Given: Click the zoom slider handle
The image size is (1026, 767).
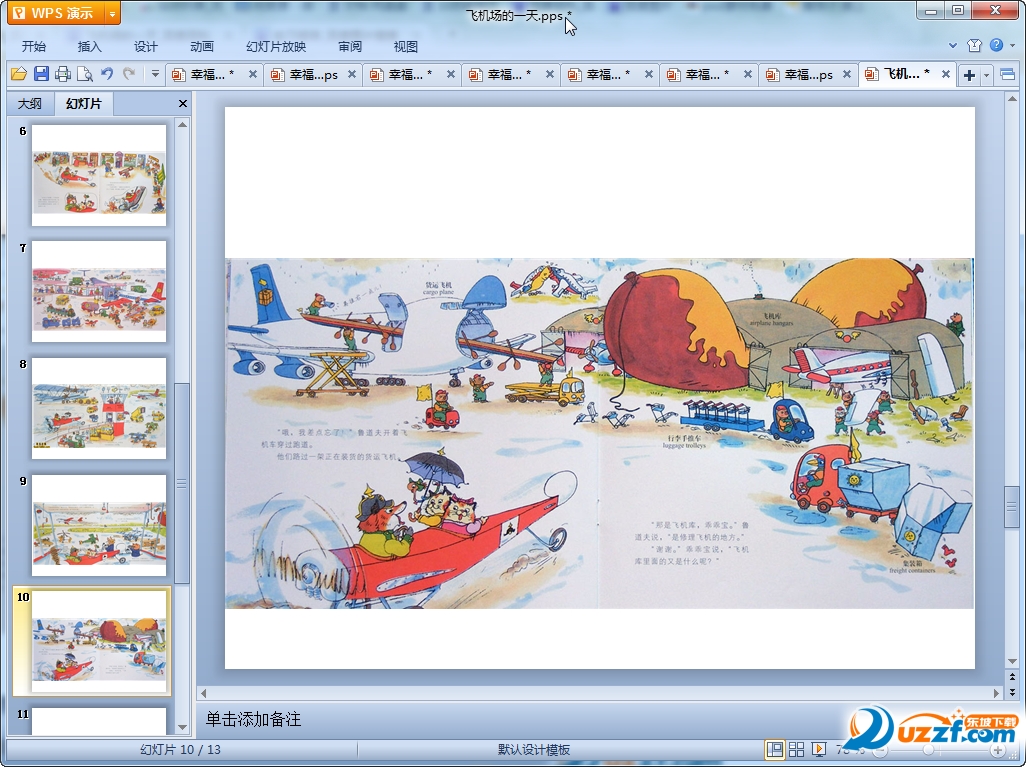Looking at the screenshot, I should (928, 750).
